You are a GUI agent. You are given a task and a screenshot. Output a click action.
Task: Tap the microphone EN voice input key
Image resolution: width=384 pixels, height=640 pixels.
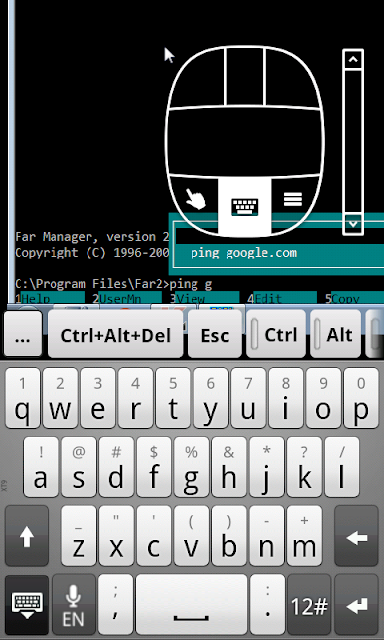tap(73, 604)
